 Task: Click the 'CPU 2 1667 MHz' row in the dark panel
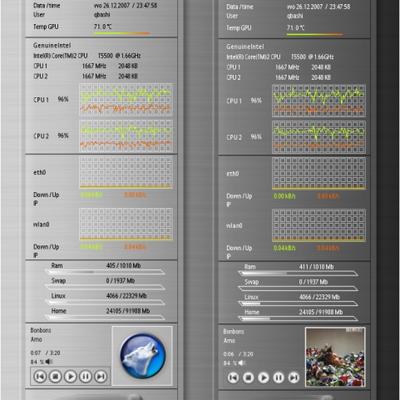[x=279, y=77]
